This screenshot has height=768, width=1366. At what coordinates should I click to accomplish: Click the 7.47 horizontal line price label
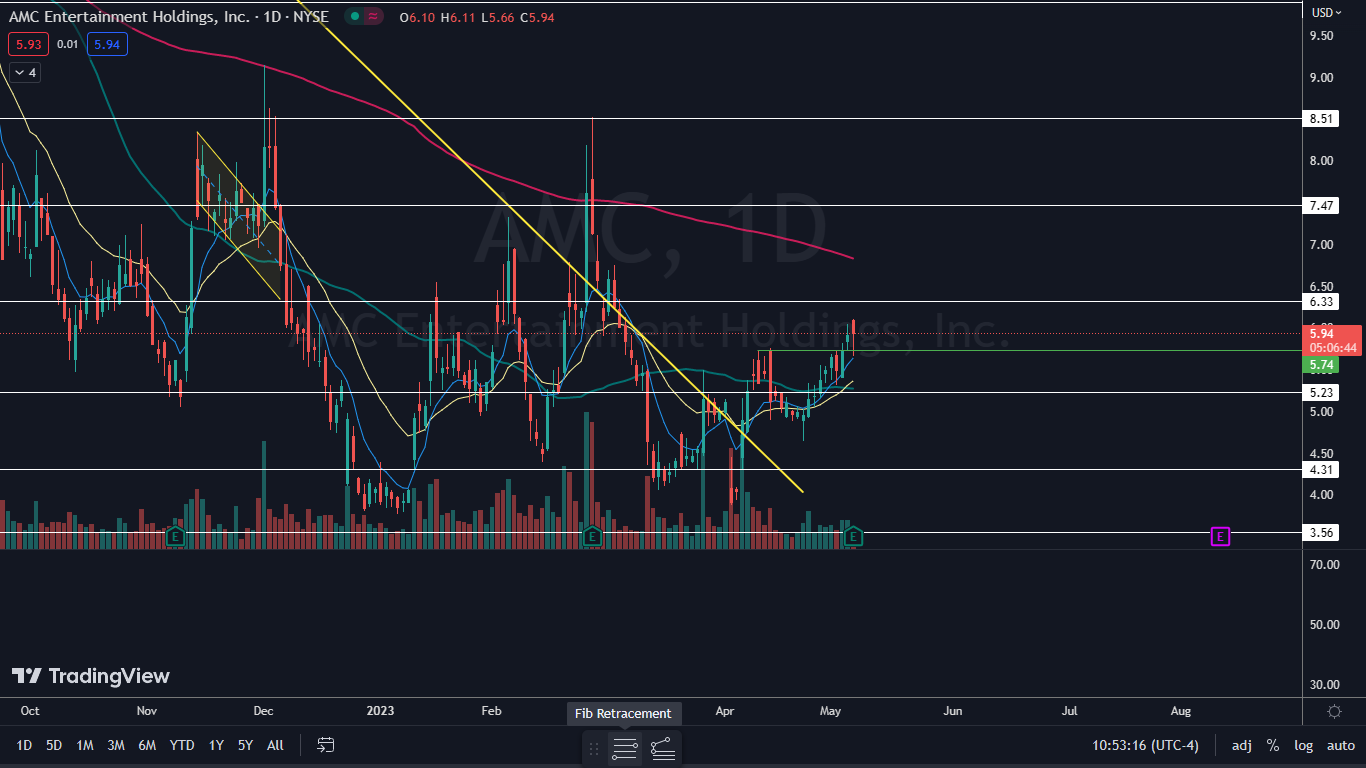click(1322, 205)
